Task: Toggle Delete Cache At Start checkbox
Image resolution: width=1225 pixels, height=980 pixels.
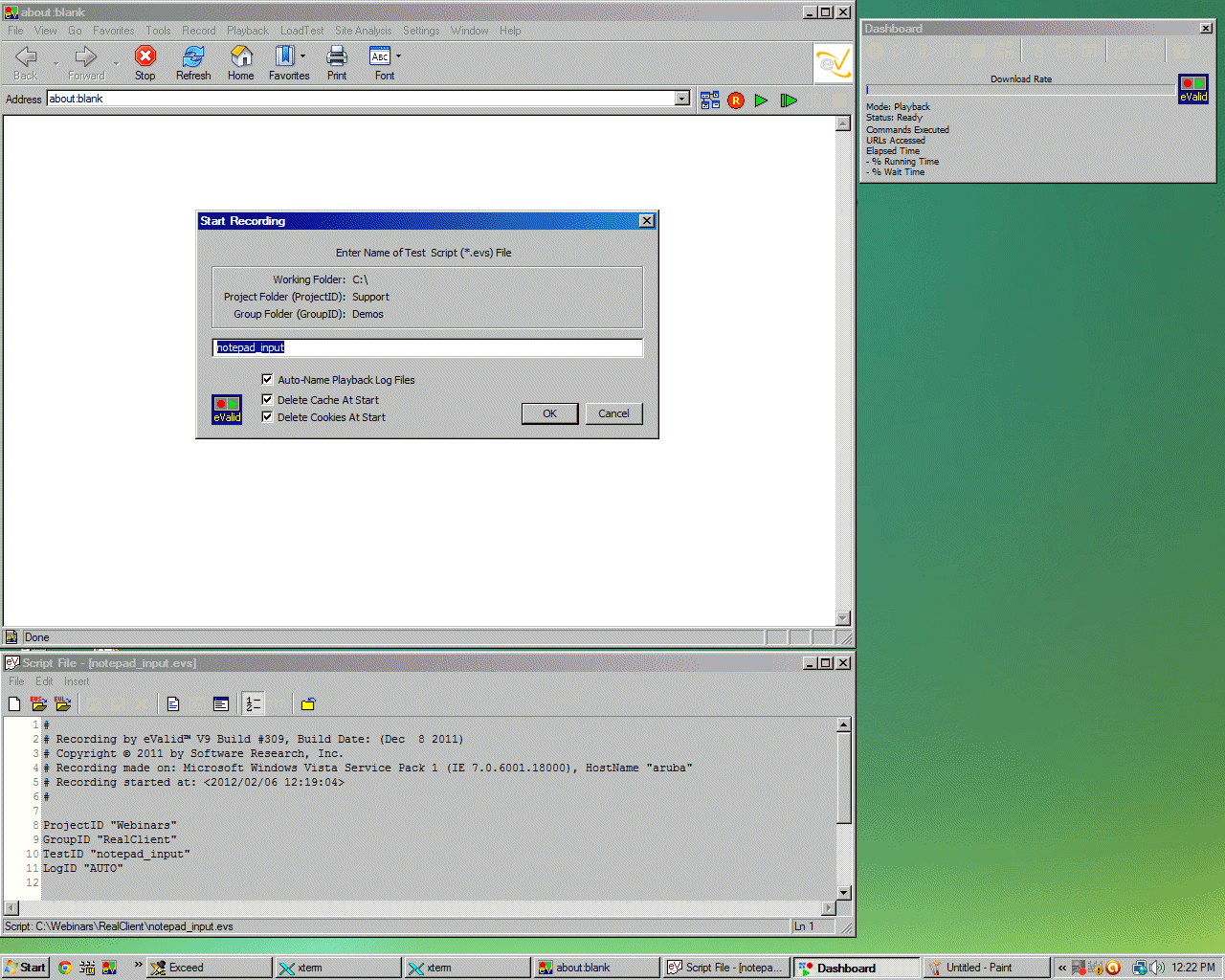Action: [x=267, y=399]
